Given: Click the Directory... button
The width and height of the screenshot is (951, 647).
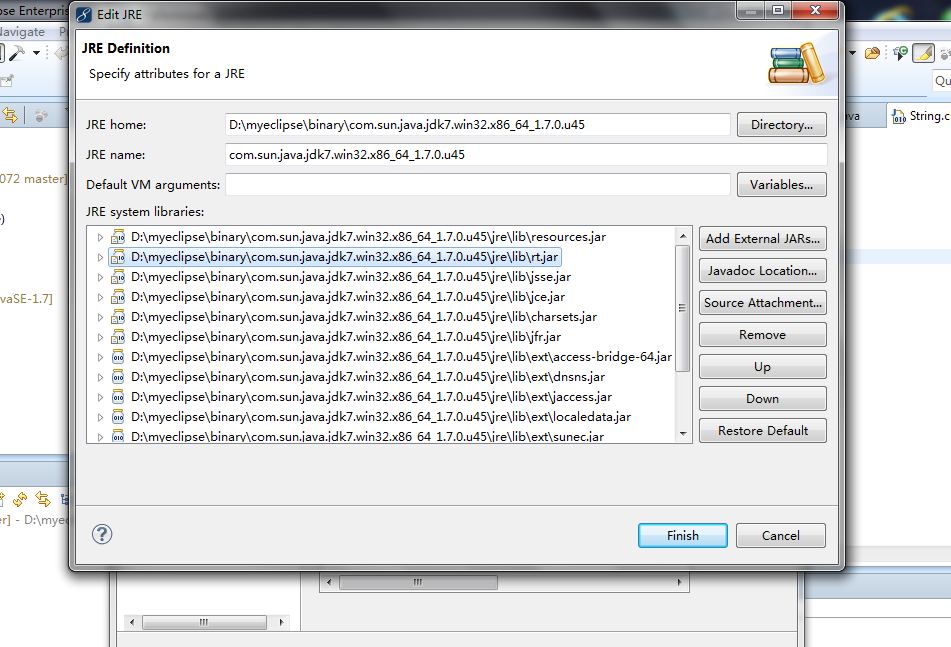Looking at the screenshot, I should [x=781, y=124].
